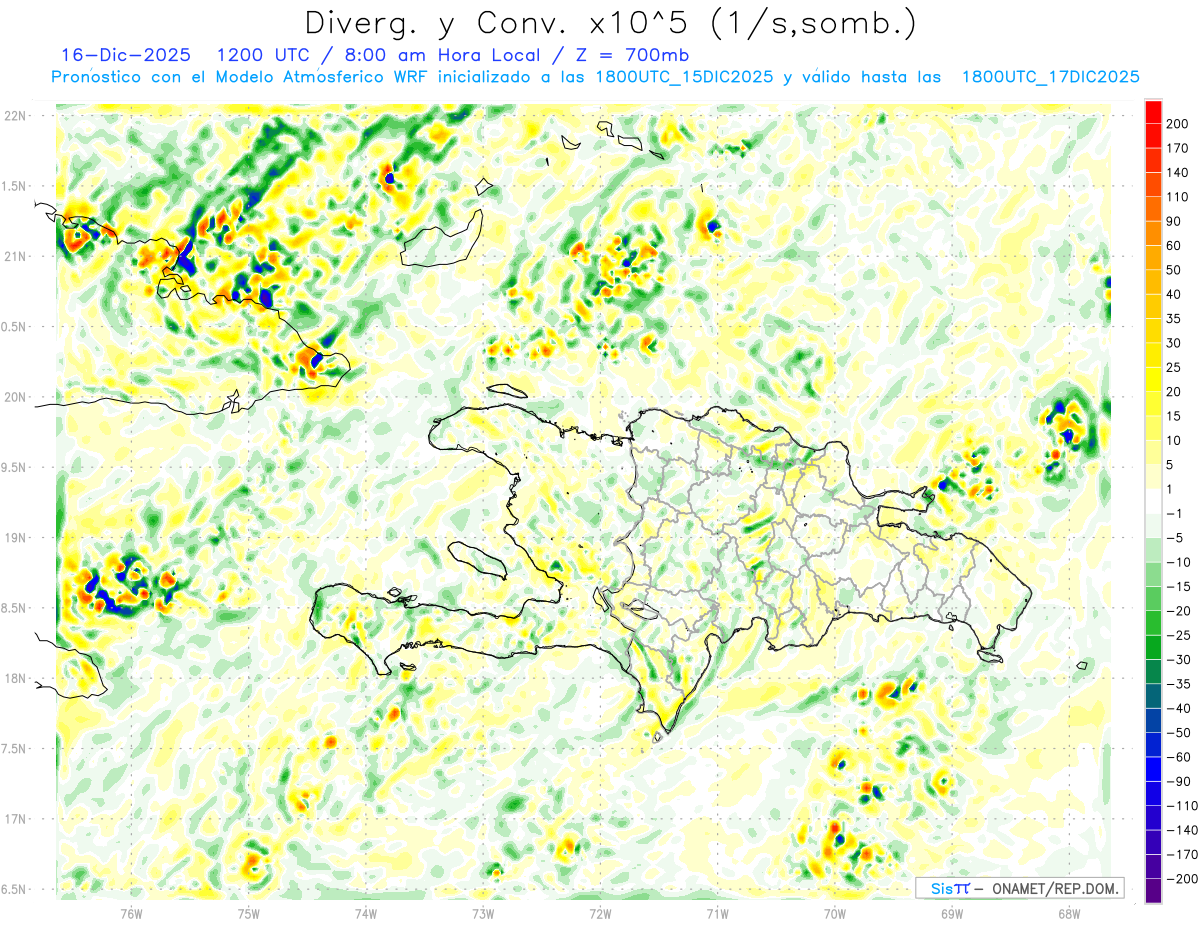Click the "69W" longitude label
The image size is (1200, 927).
coord(952,914)
